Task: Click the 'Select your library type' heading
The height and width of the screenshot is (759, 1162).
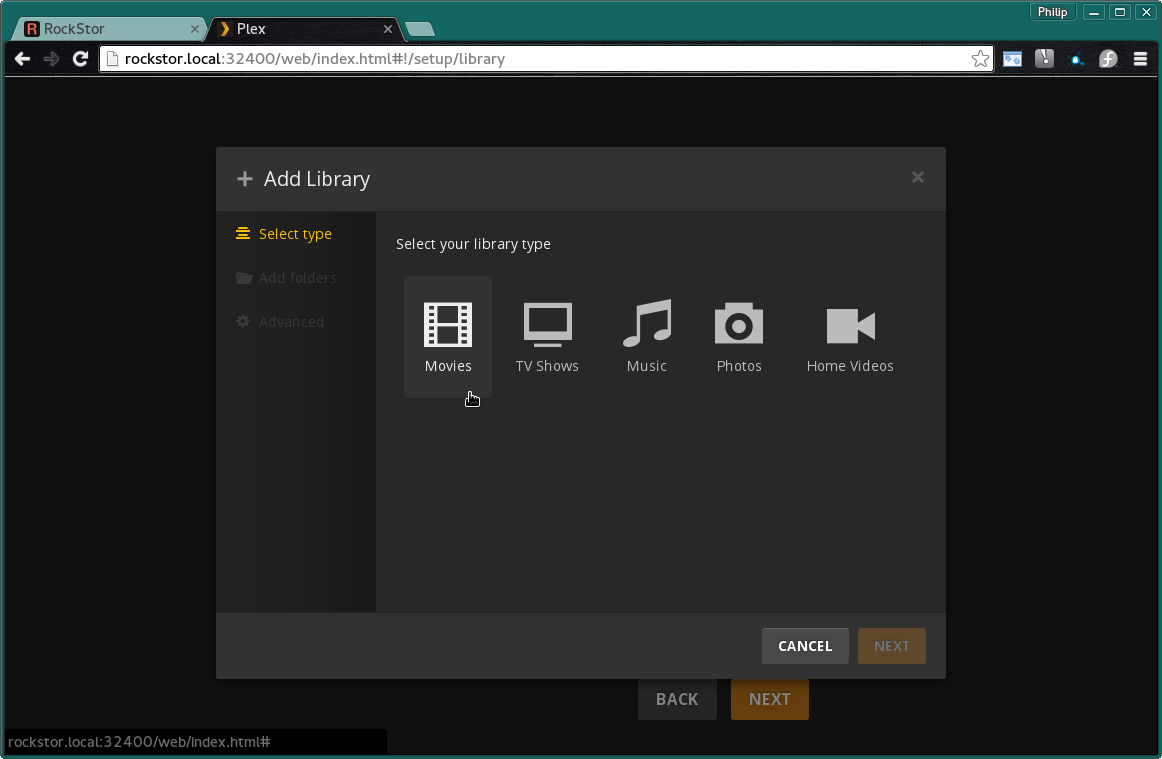Action: (473, 244)
